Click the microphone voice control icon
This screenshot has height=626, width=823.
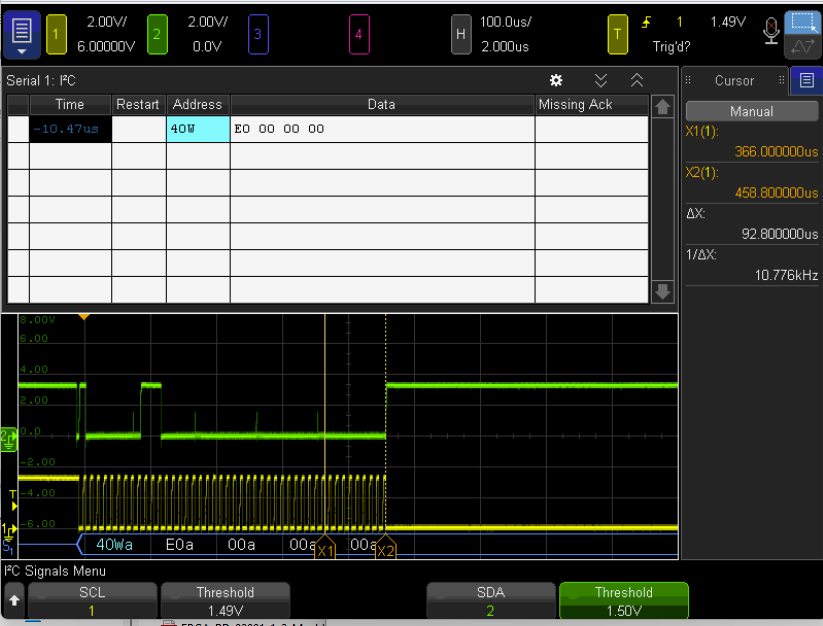coord(771,31)
